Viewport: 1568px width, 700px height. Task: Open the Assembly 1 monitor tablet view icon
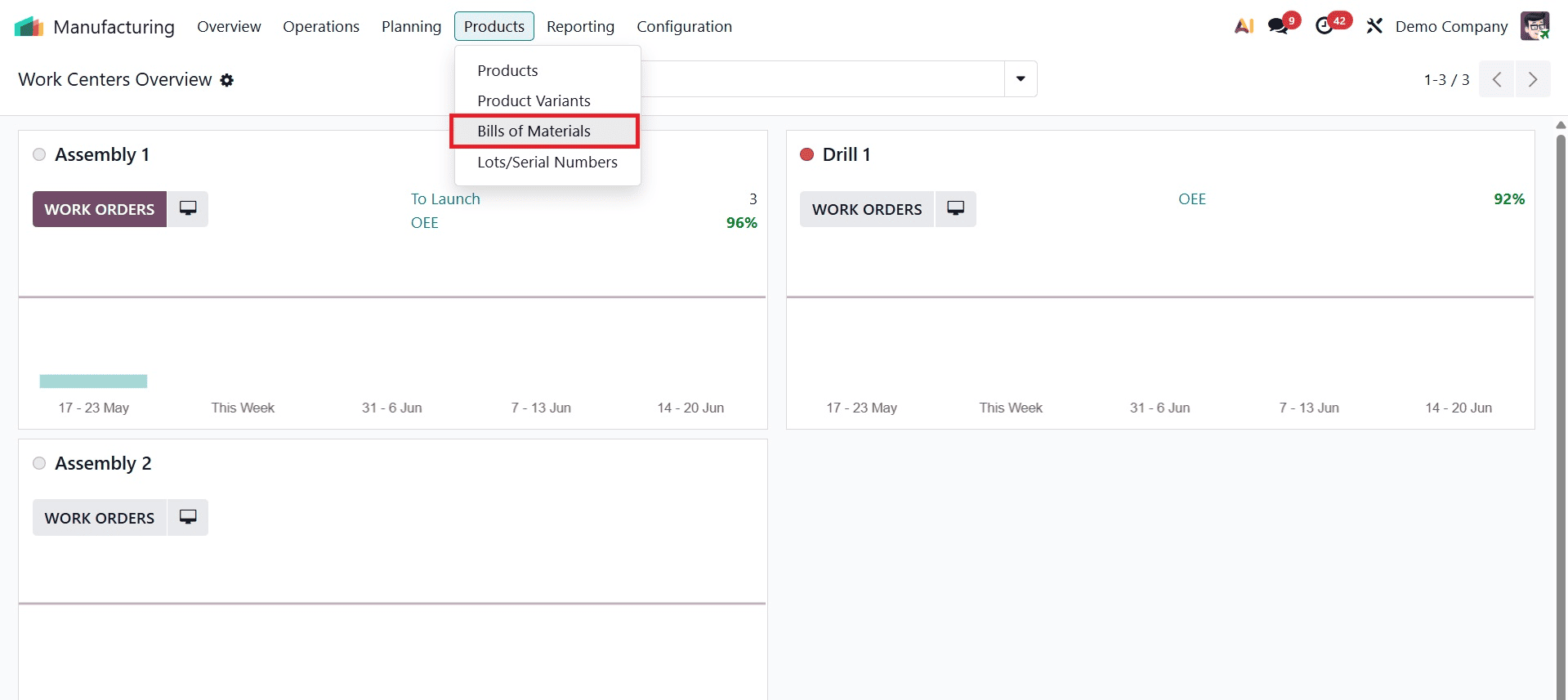tap(188, 209)
